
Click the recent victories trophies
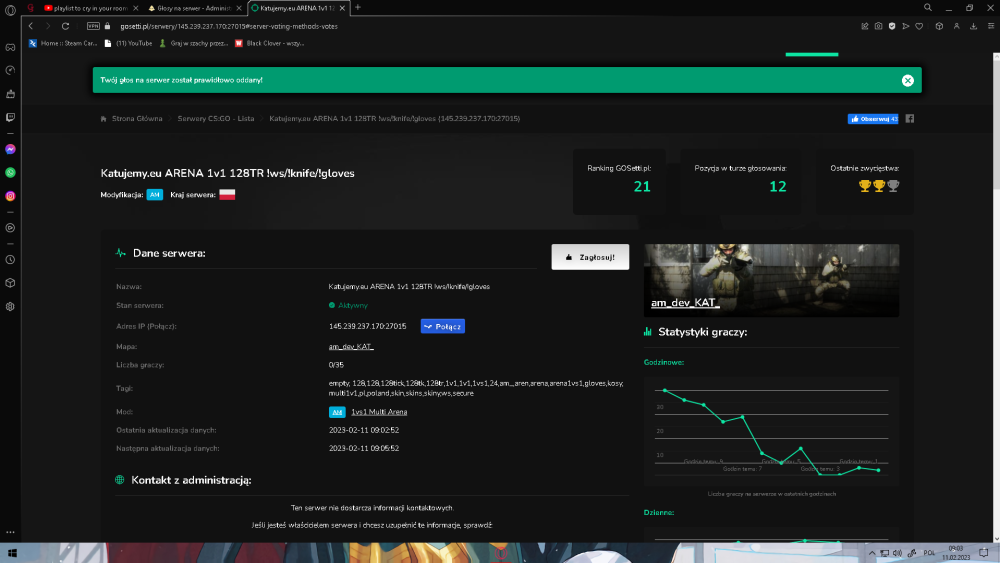click(x=879, y=186)
